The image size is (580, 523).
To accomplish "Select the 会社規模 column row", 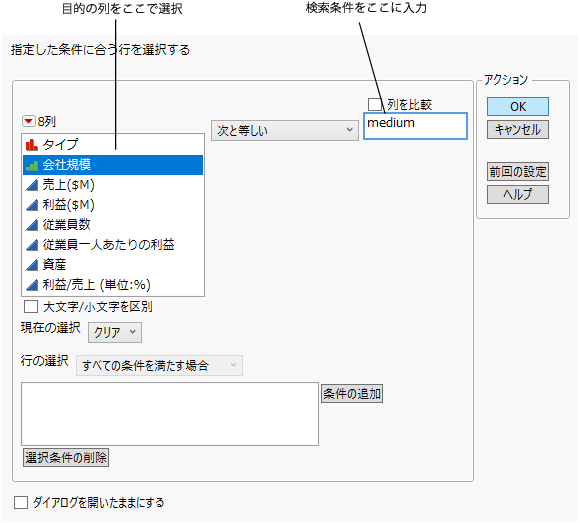I will 113,165.
